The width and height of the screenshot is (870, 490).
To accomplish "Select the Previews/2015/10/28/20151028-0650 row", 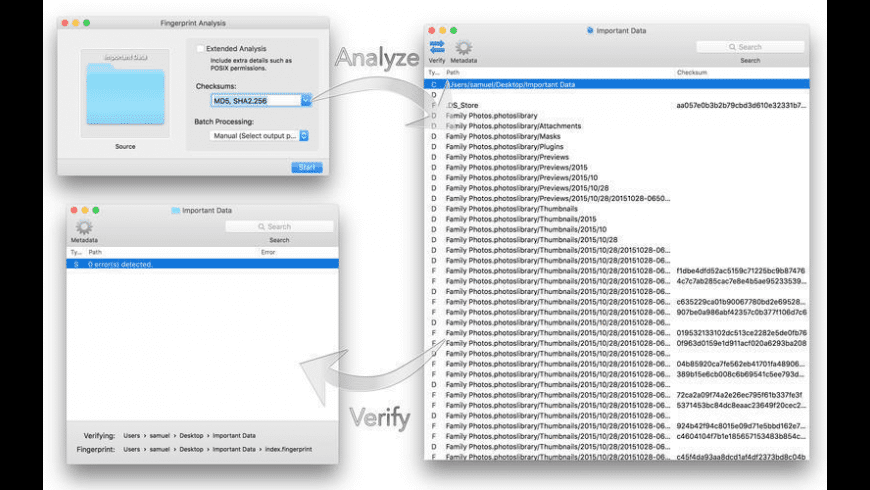I will pos(616,198).
